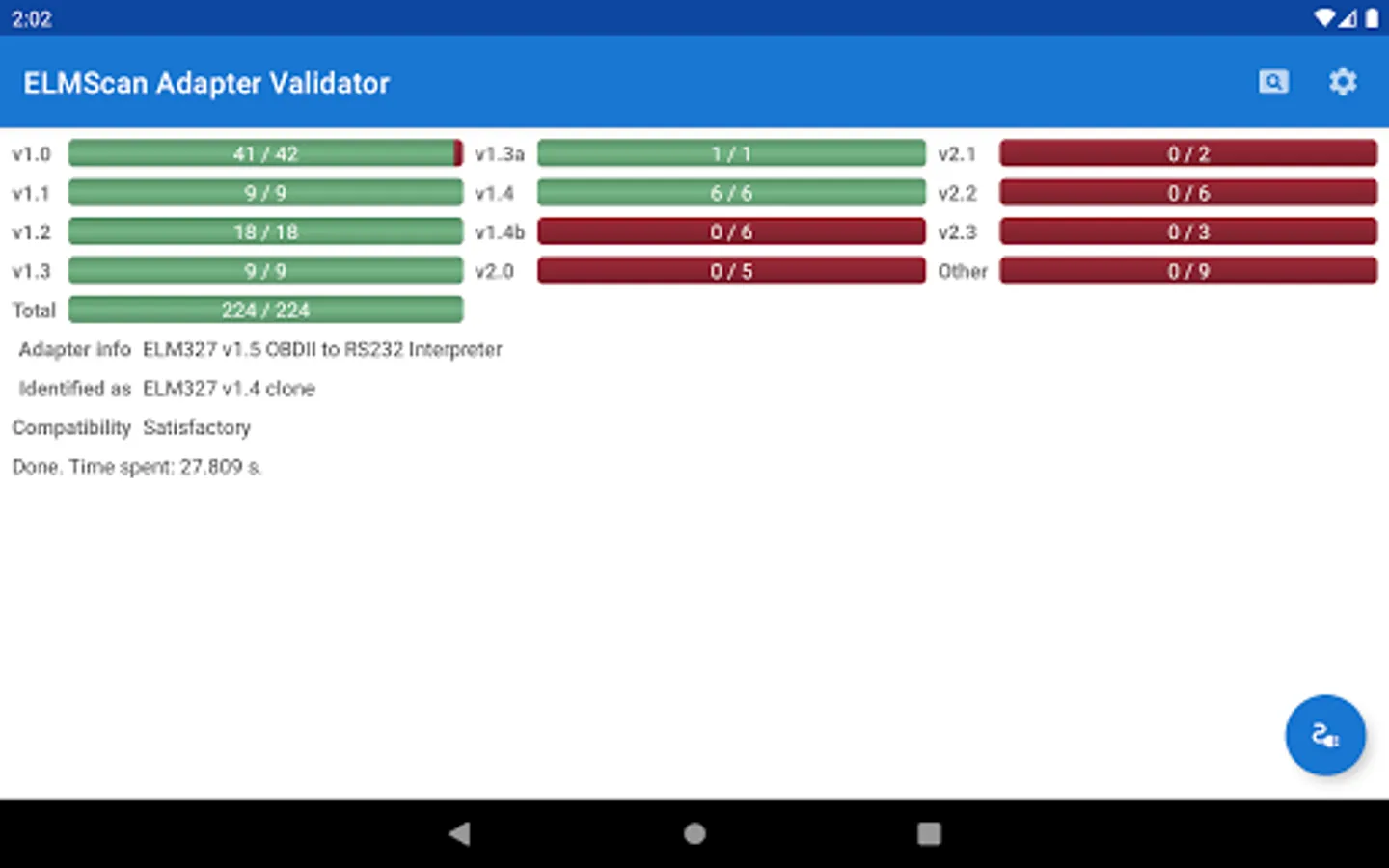This screenshot has width=1389, height=868.
Task: Tap the Android recent apps button
Action: tap(929, 833)
